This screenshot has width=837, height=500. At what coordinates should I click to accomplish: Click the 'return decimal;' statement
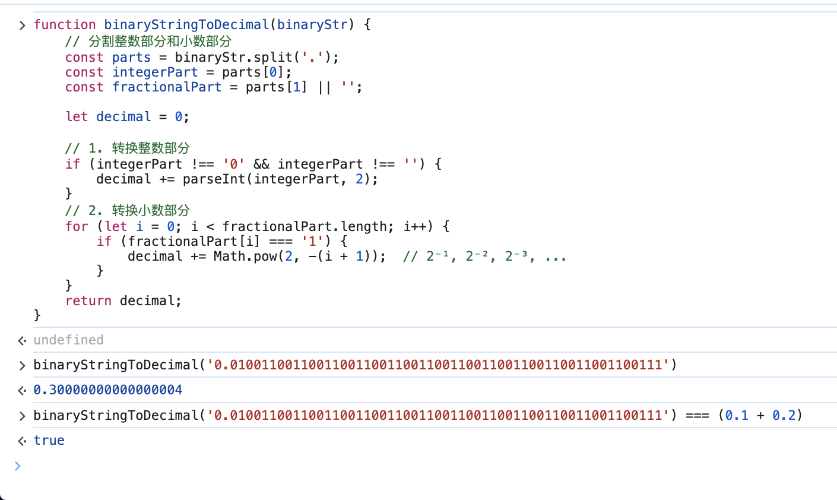point(123,300)
